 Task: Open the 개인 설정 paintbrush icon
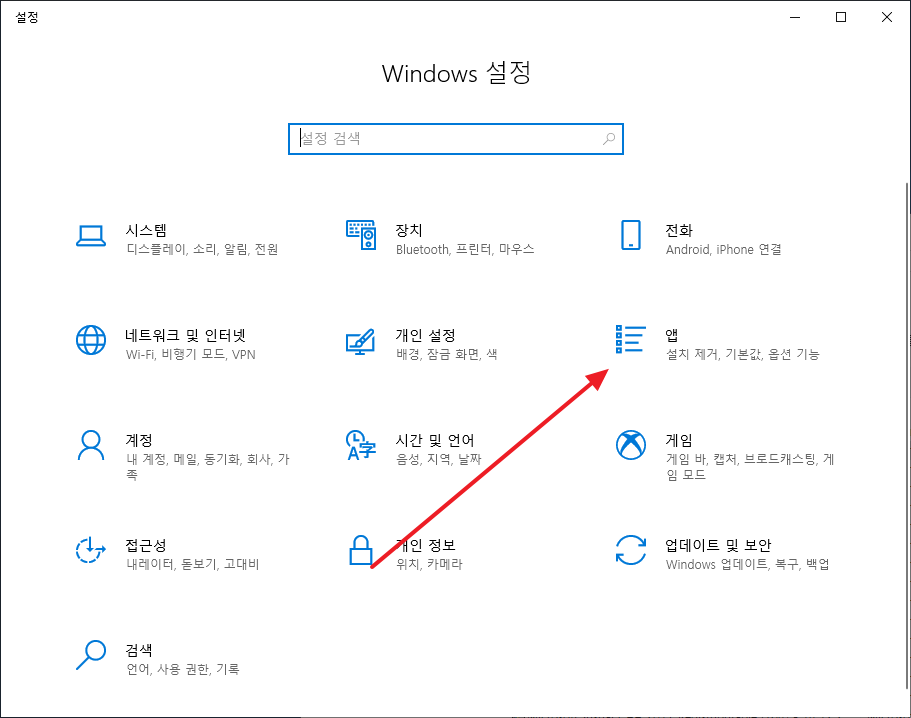click(x=360, y=342)
